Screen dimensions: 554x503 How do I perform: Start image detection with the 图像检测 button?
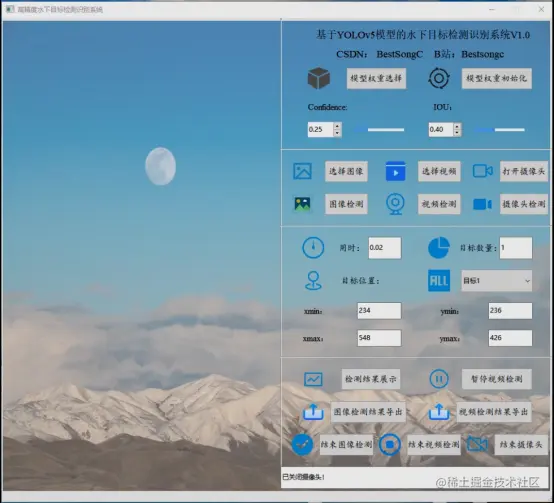point(346,204)
